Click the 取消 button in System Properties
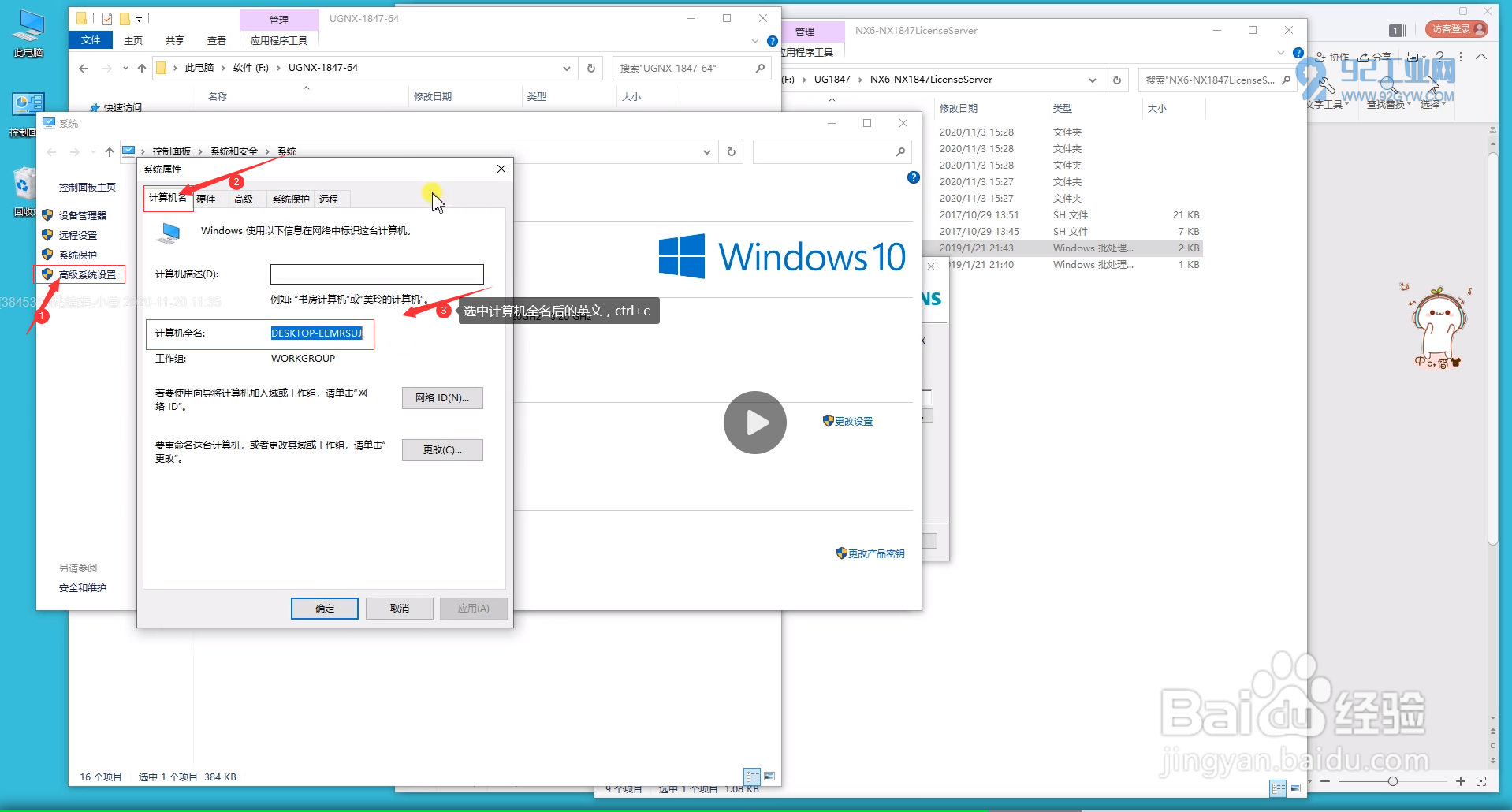Viewport: 1512px width, 812px height. coord(400,609)
